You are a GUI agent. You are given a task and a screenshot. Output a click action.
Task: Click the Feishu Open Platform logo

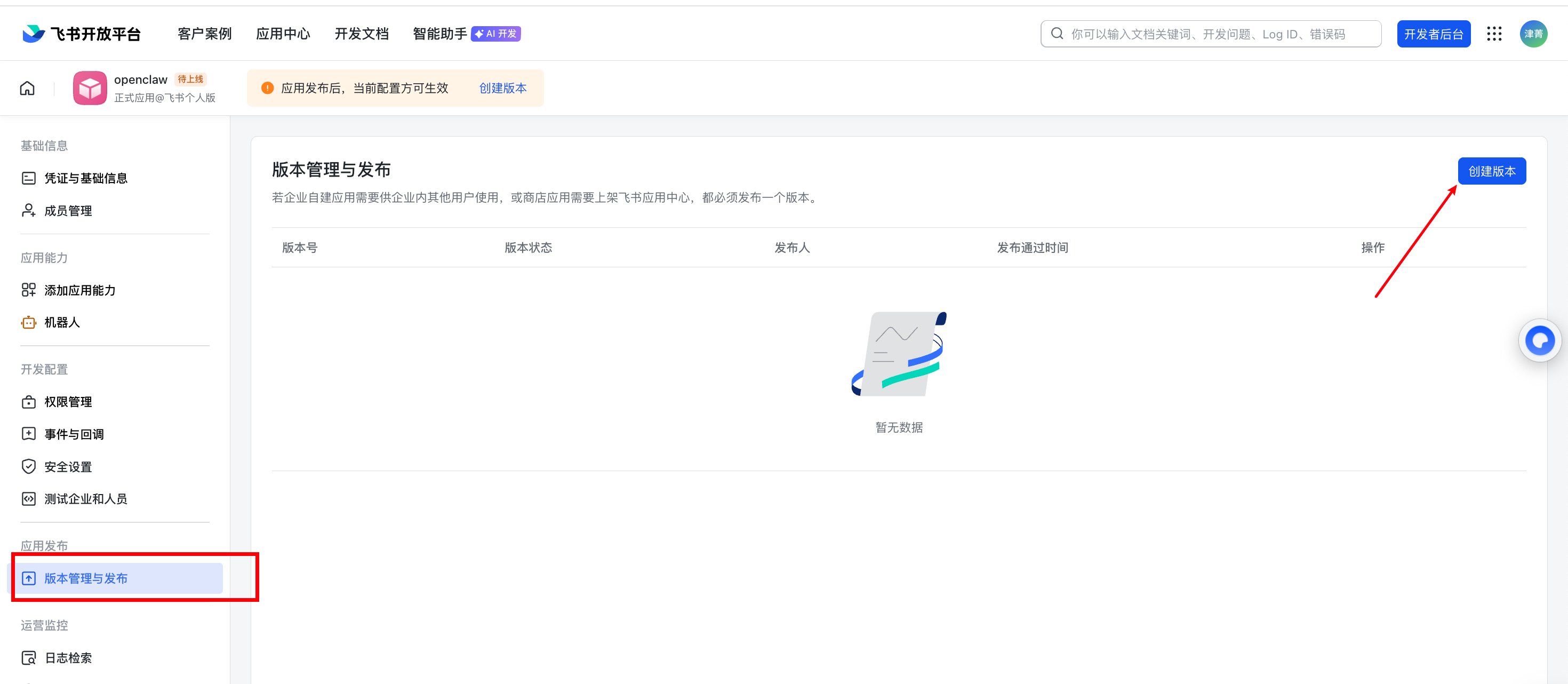[81, 34]
